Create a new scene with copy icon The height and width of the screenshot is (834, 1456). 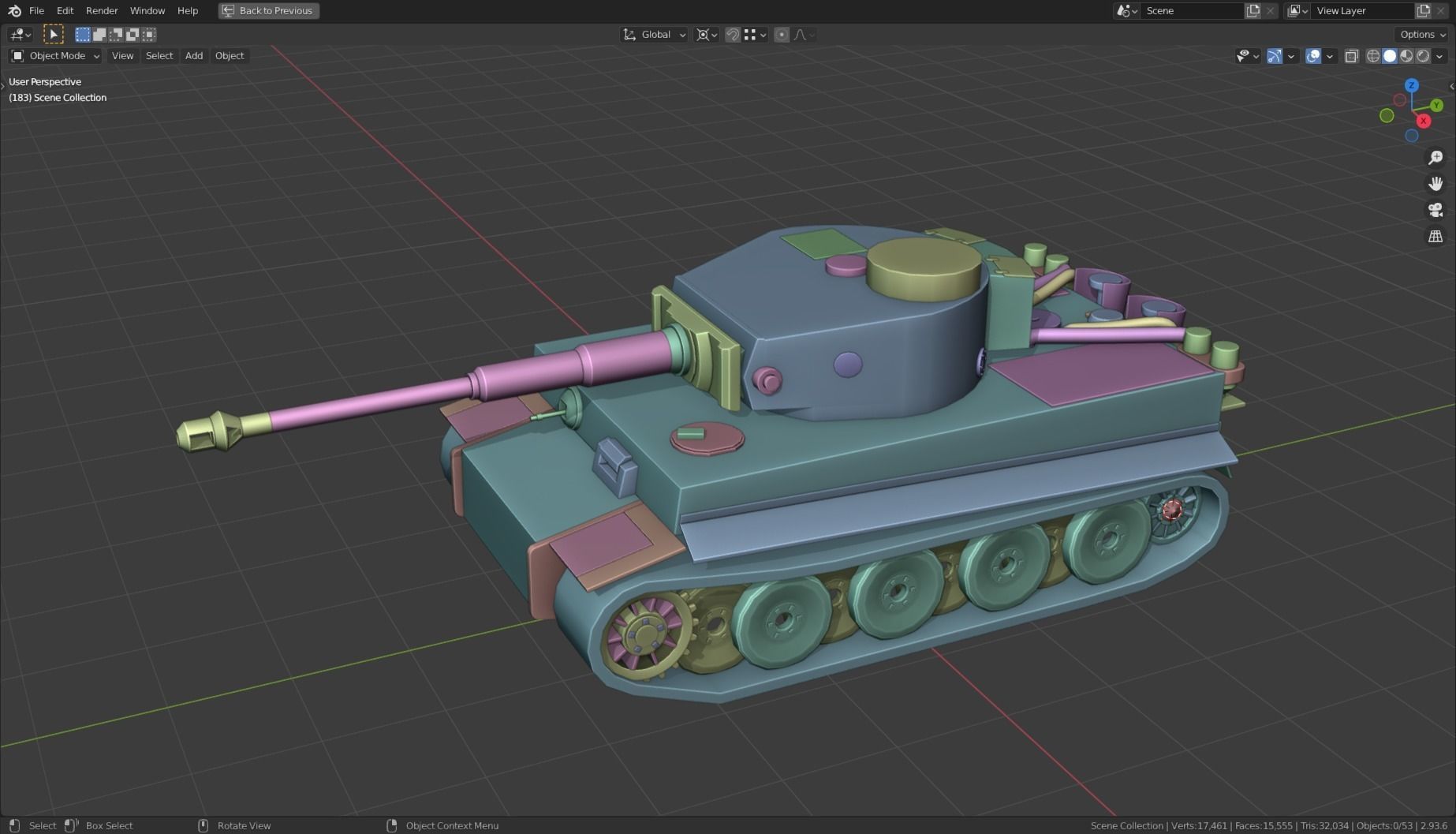(1253, 11)
